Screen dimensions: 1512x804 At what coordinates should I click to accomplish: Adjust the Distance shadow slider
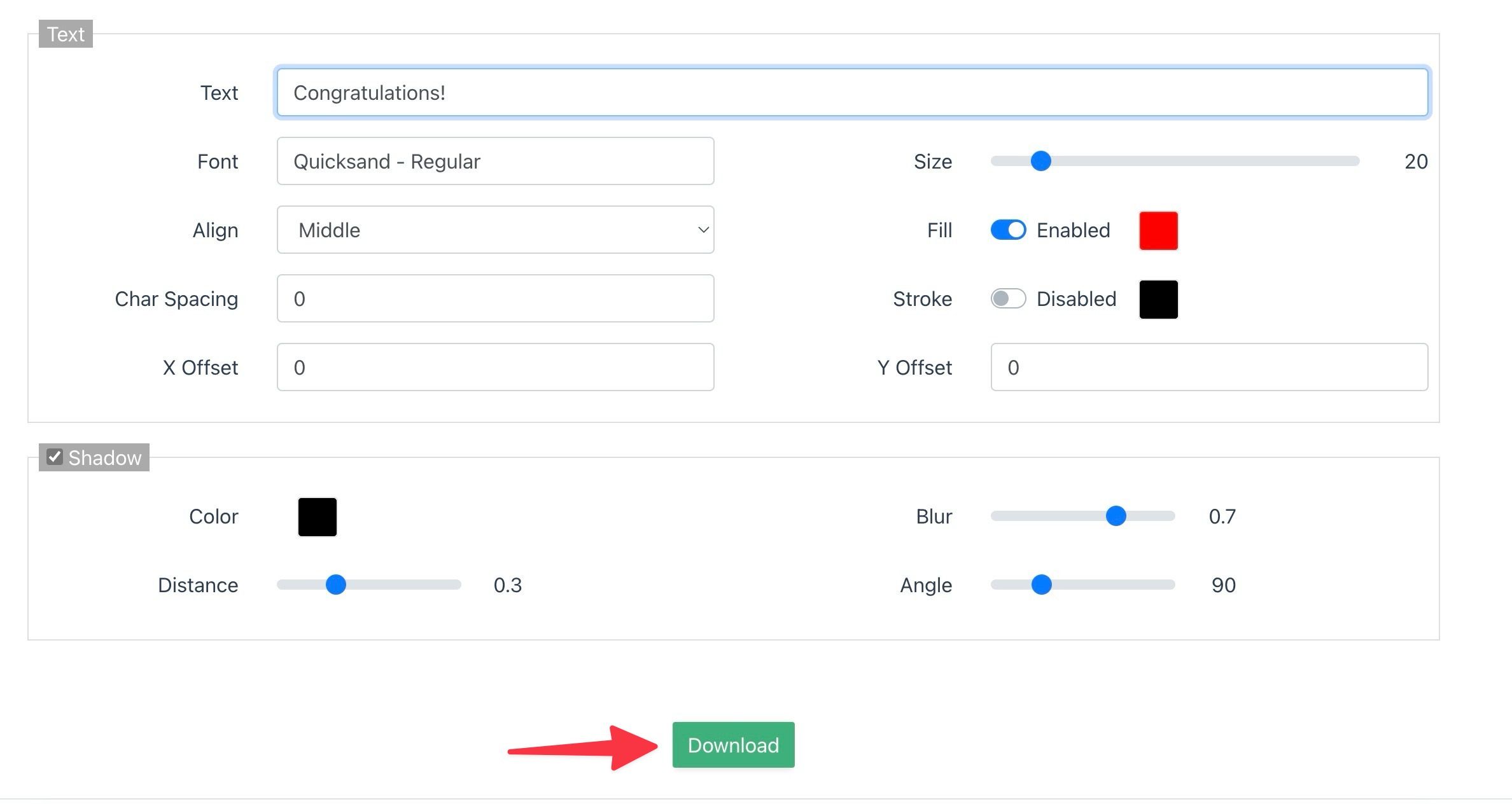(x=336, y=584)
